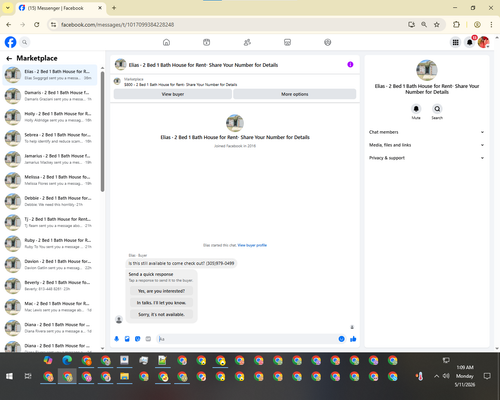500x400 pixels.
Task: Open the Friends icon in the top bar
Action: pos(247,42)
